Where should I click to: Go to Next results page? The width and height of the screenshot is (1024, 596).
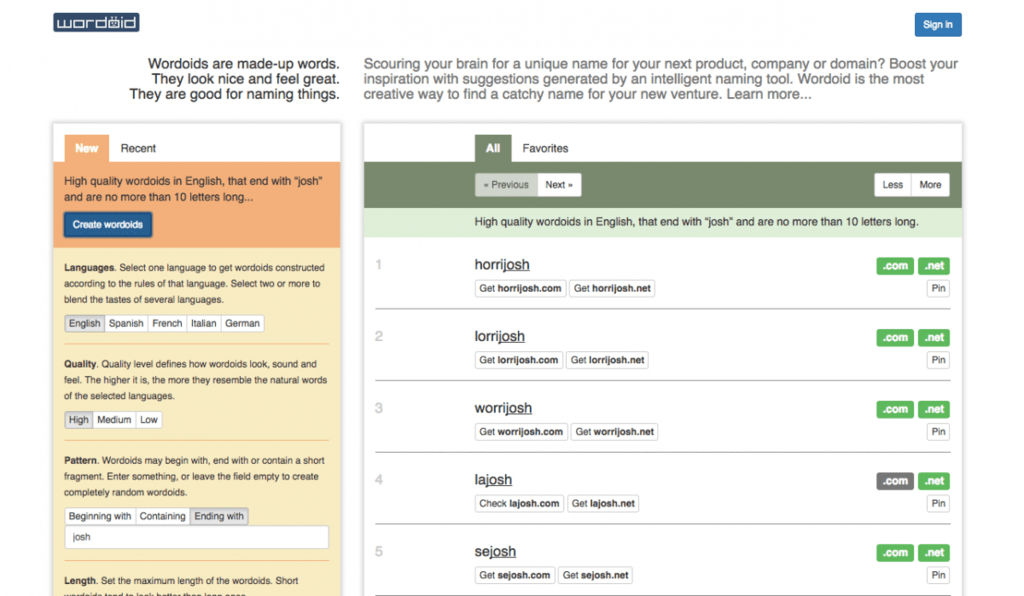(559, 185)
